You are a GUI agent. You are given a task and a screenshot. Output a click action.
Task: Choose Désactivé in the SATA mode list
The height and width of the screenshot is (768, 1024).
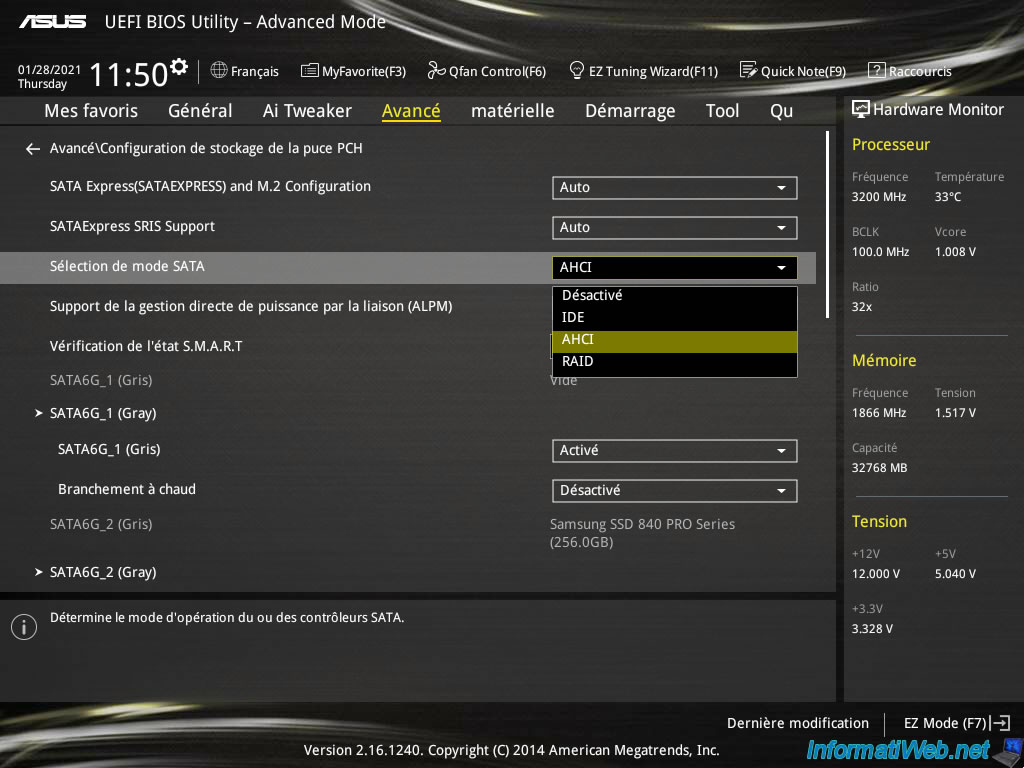tap(675, 295)
